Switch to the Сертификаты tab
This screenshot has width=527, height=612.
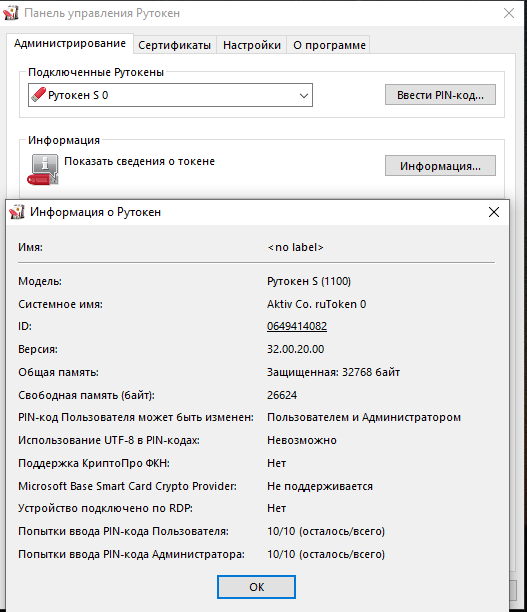click(174, 45)
